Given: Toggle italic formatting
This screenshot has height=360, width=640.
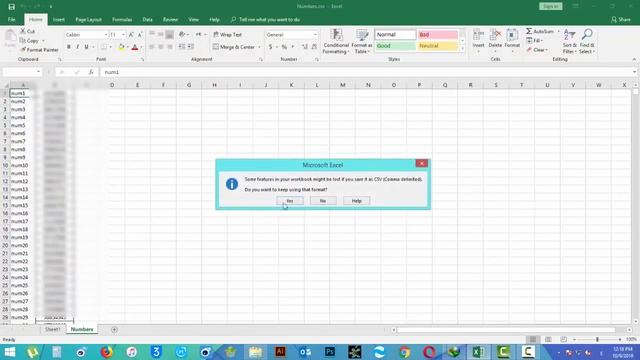Looking at the screenshot, I should pos(78,47).
